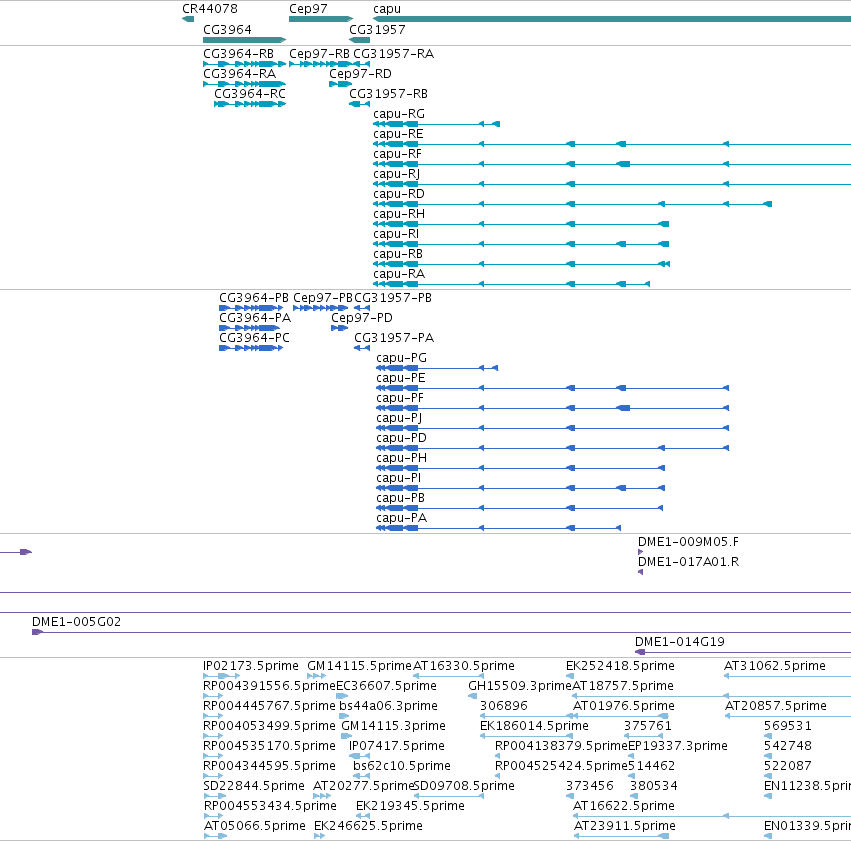Select the CR44078 gene feature
The width and height of the screenshot is (851, 841).
pos(188,19)
